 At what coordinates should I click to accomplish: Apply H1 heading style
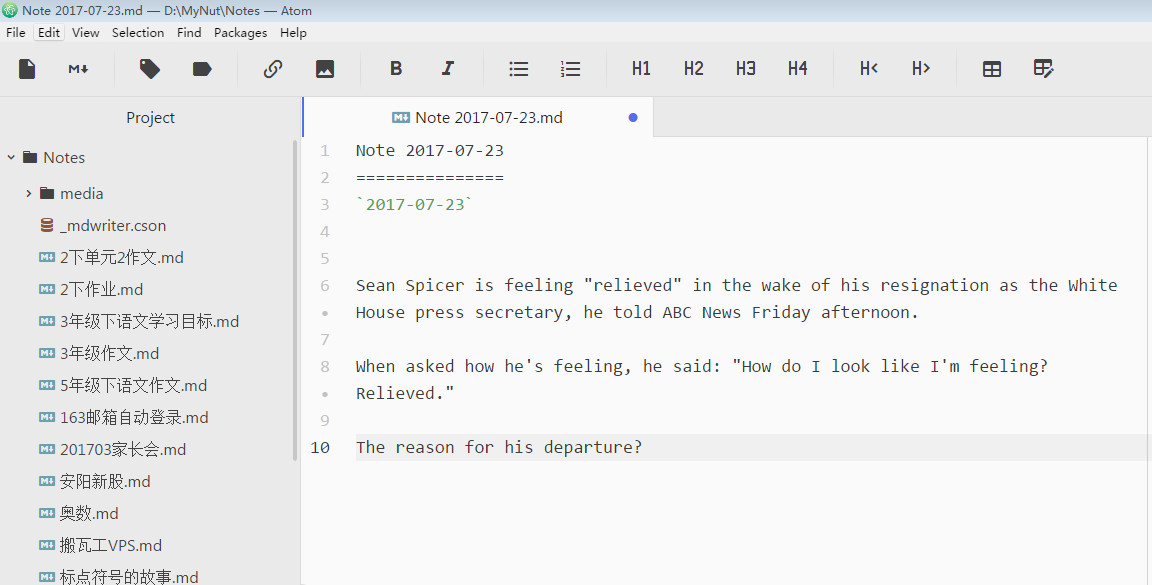pyautogui.click(x=641, y=68)
